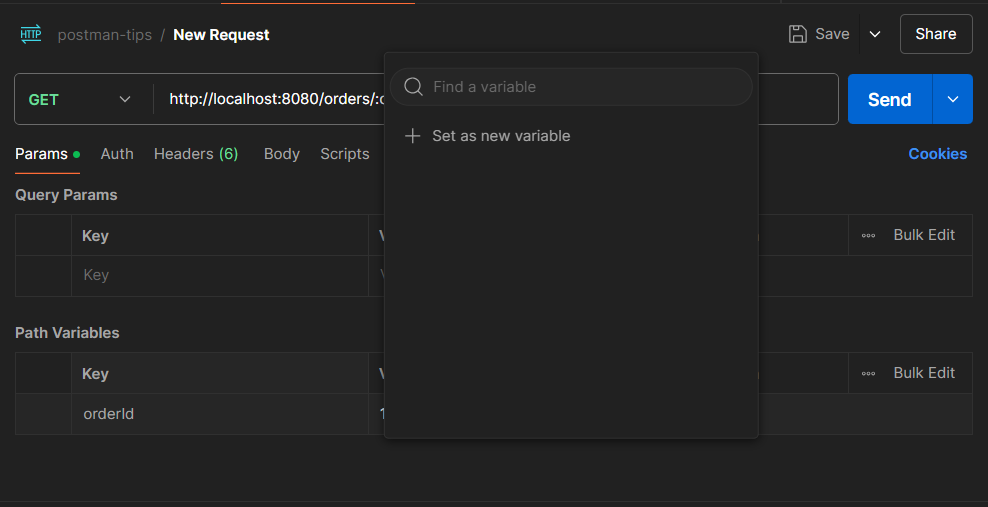
Task: Open the GET method dropdown
Action: click(x=80, y=100)
